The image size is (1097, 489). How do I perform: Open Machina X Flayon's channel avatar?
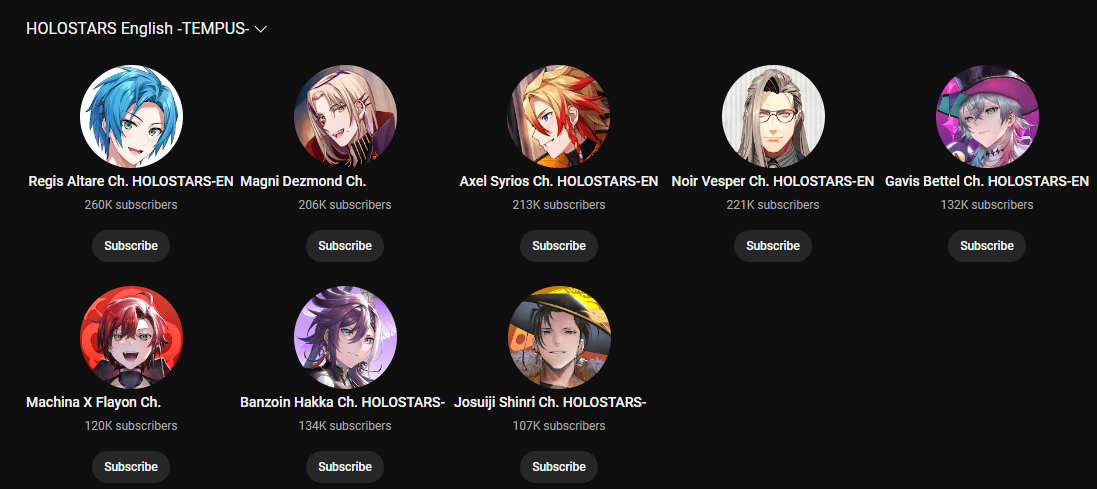click(131, 337)
